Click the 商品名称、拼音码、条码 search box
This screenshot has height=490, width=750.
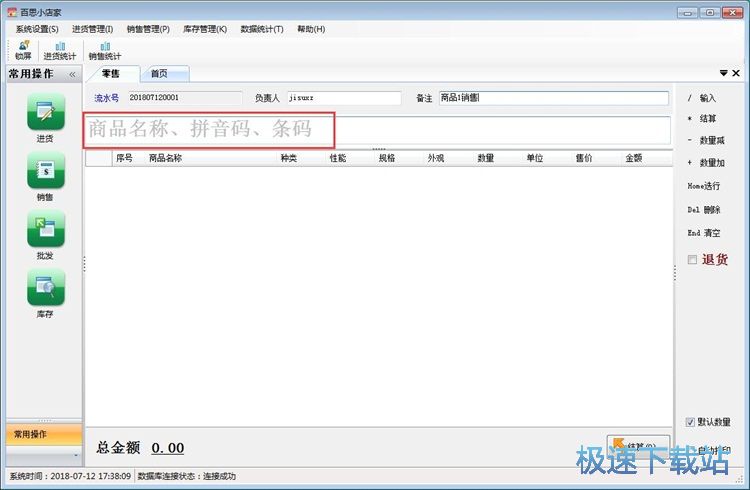[377, 129]
